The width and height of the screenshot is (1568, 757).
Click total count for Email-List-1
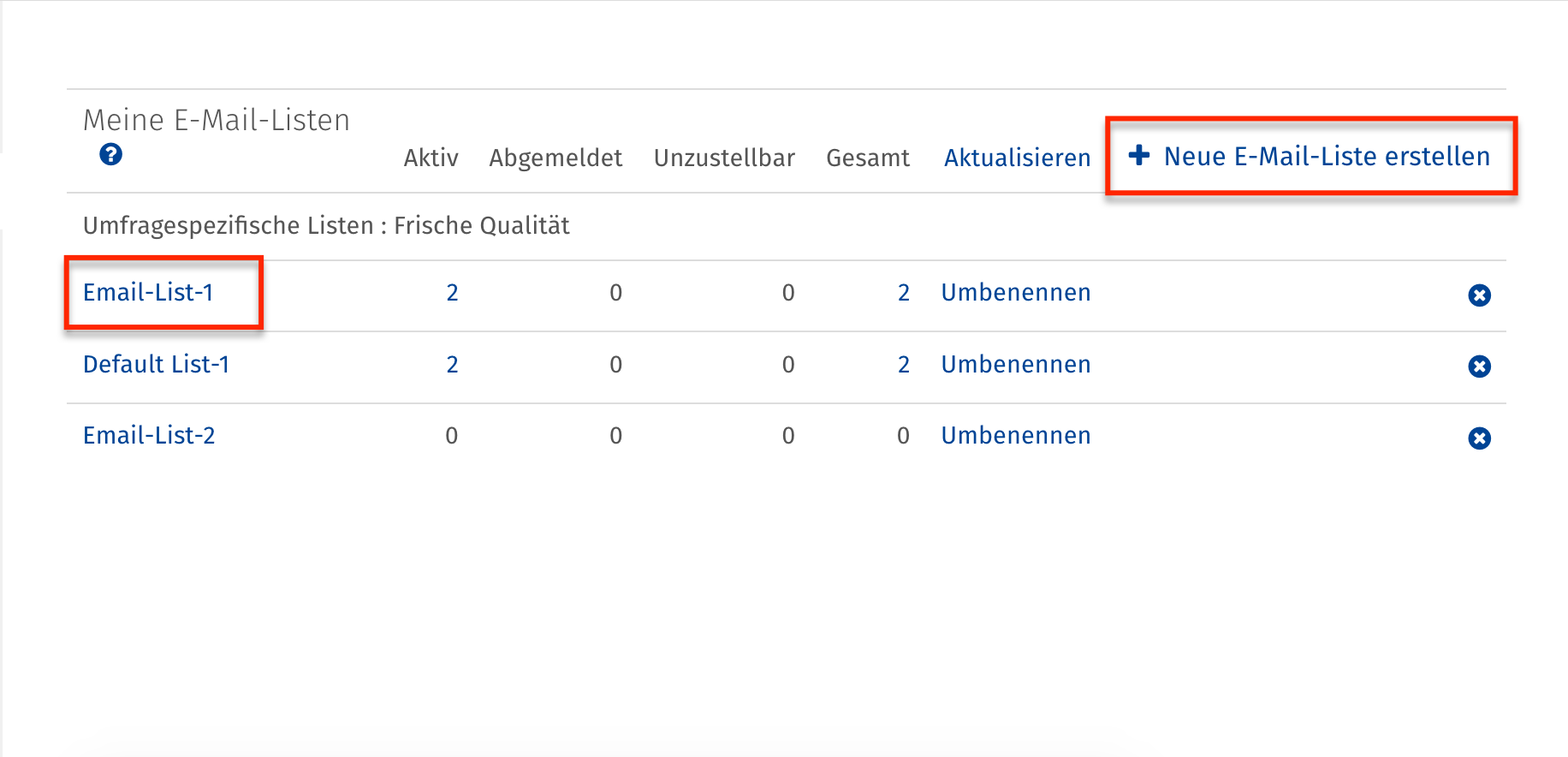pos(903,294)
